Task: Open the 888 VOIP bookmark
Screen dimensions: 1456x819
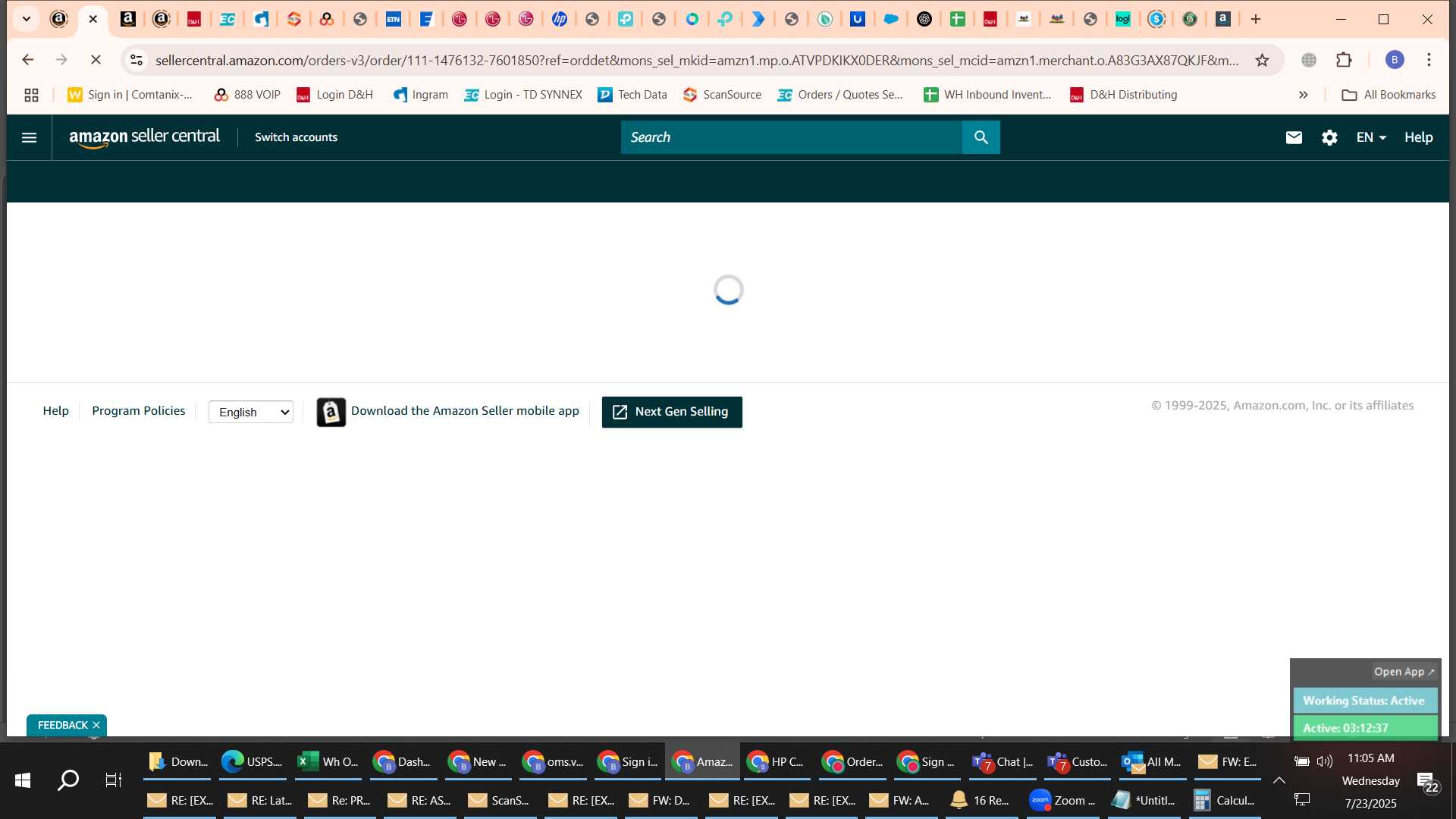Action: (247, 95)
